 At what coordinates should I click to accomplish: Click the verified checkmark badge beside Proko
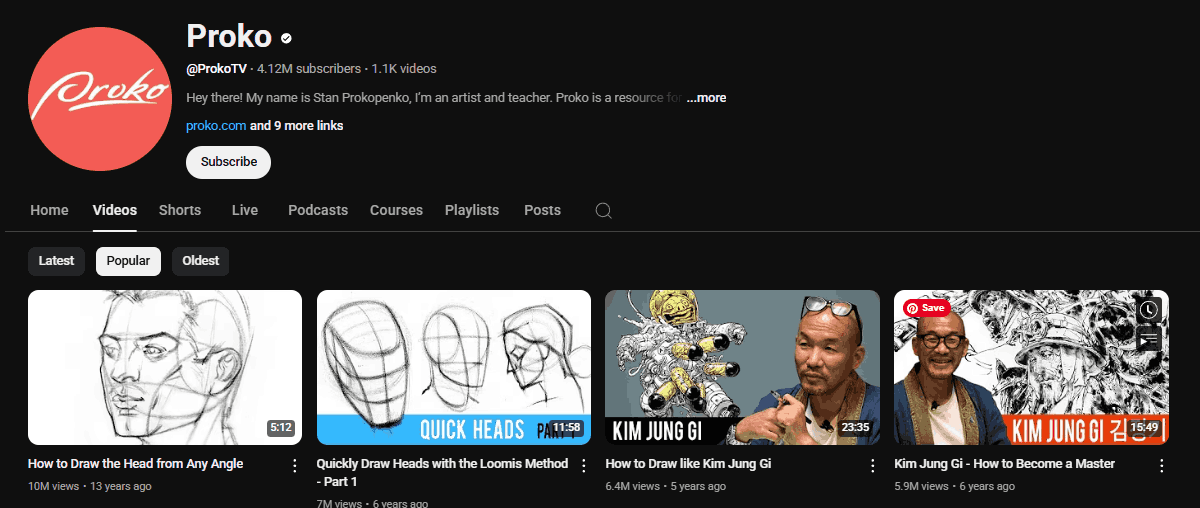(x=287, y=39)
